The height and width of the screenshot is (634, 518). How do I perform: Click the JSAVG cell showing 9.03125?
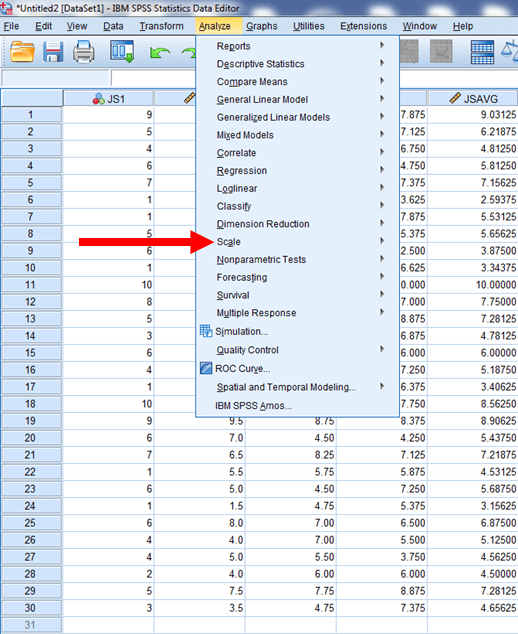pyautogui.click(x=473, y=115)
